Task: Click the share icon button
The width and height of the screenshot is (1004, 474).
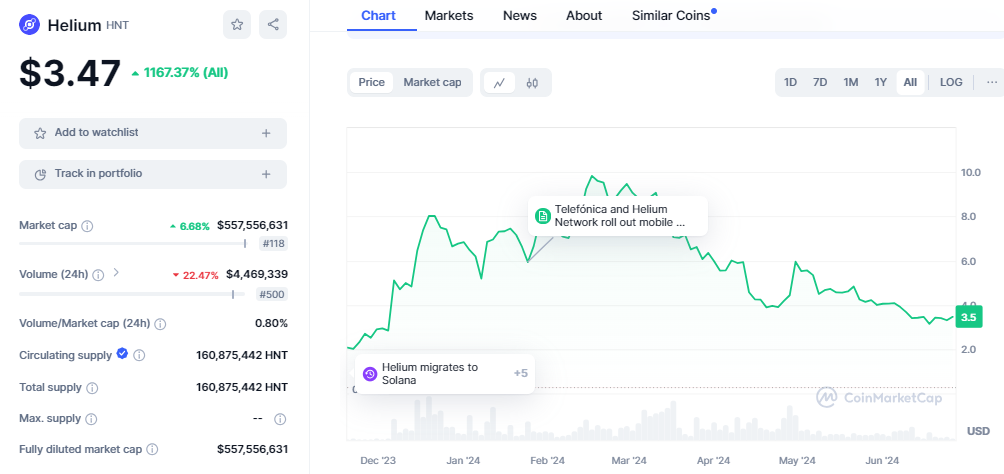Action: point(273,24)
